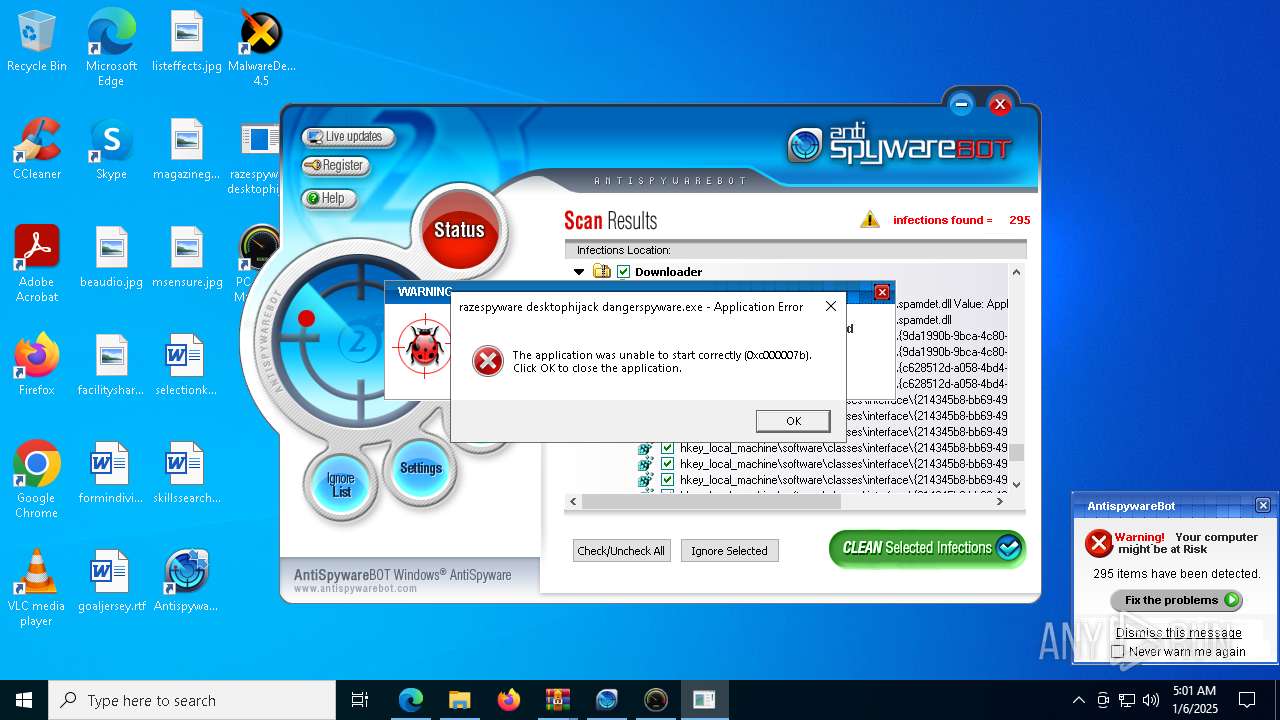Open WinRAR from the taskbar
Image resolution: width=1280 pixels, height=720 pixels.
(x=557, y=700)
